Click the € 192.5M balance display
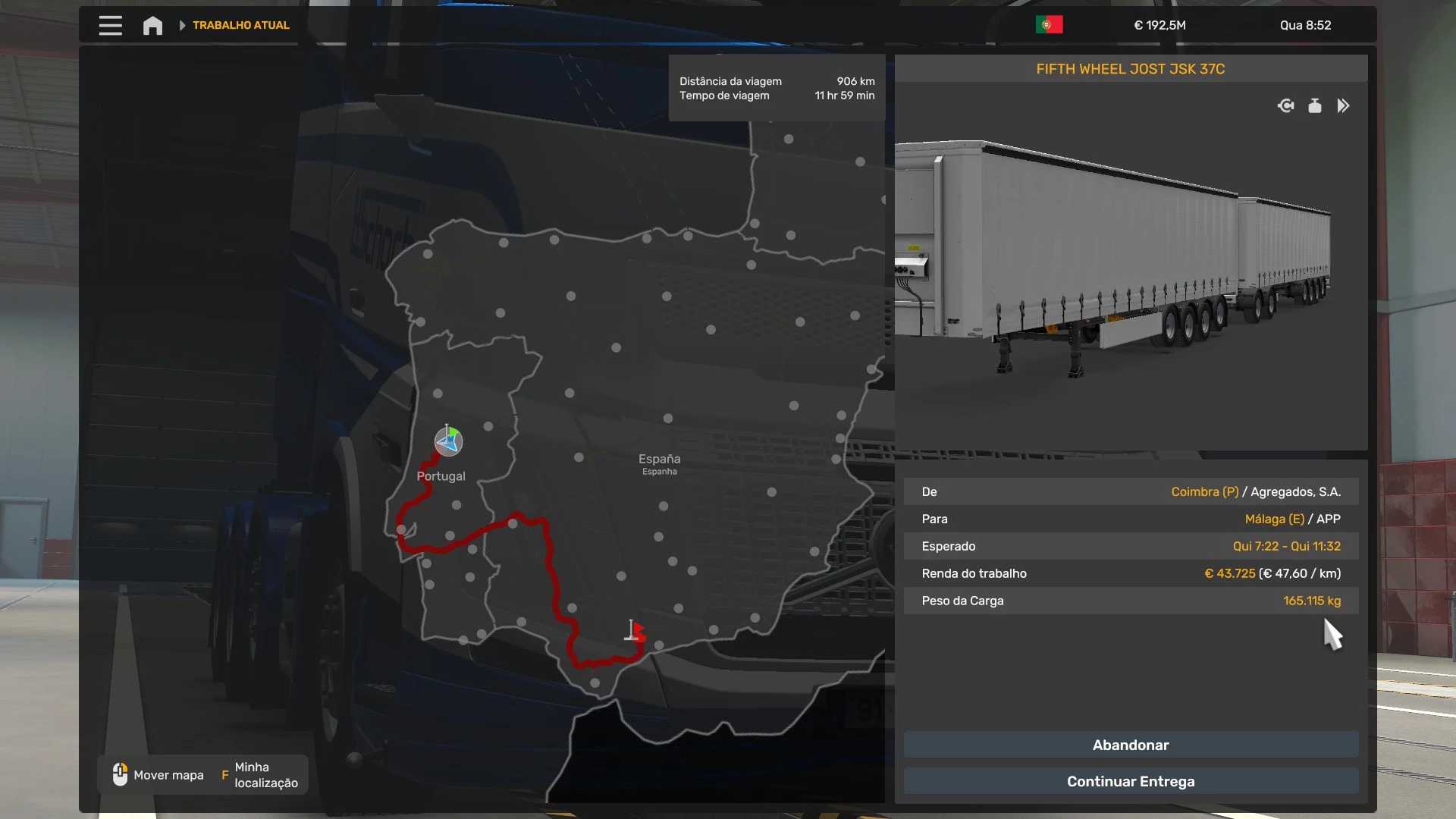 coord(1159,25)
